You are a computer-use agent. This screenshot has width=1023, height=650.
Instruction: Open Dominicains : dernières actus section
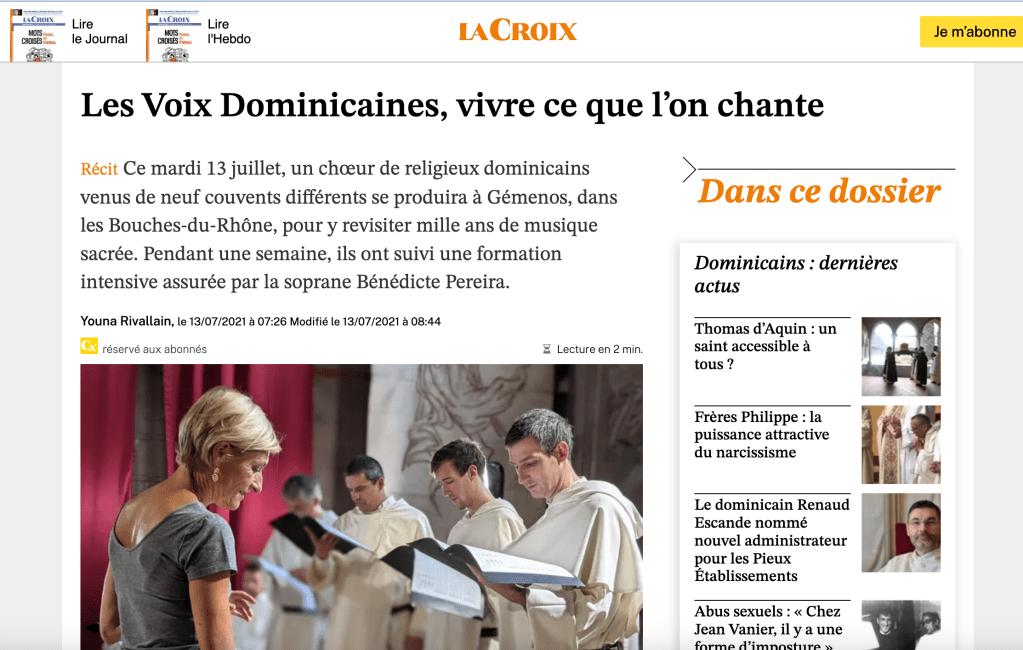(x=795, y=274)
